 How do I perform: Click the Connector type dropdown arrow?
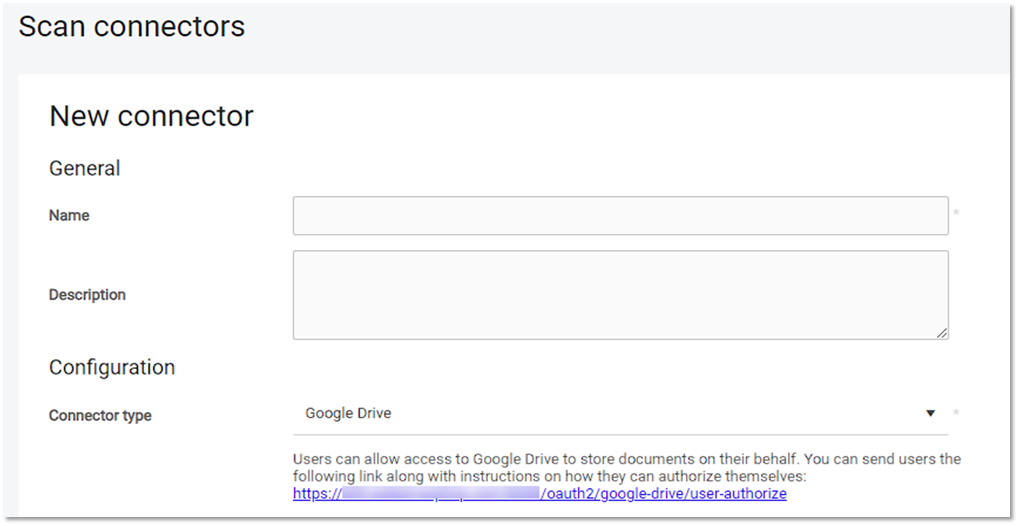(930, 414)
